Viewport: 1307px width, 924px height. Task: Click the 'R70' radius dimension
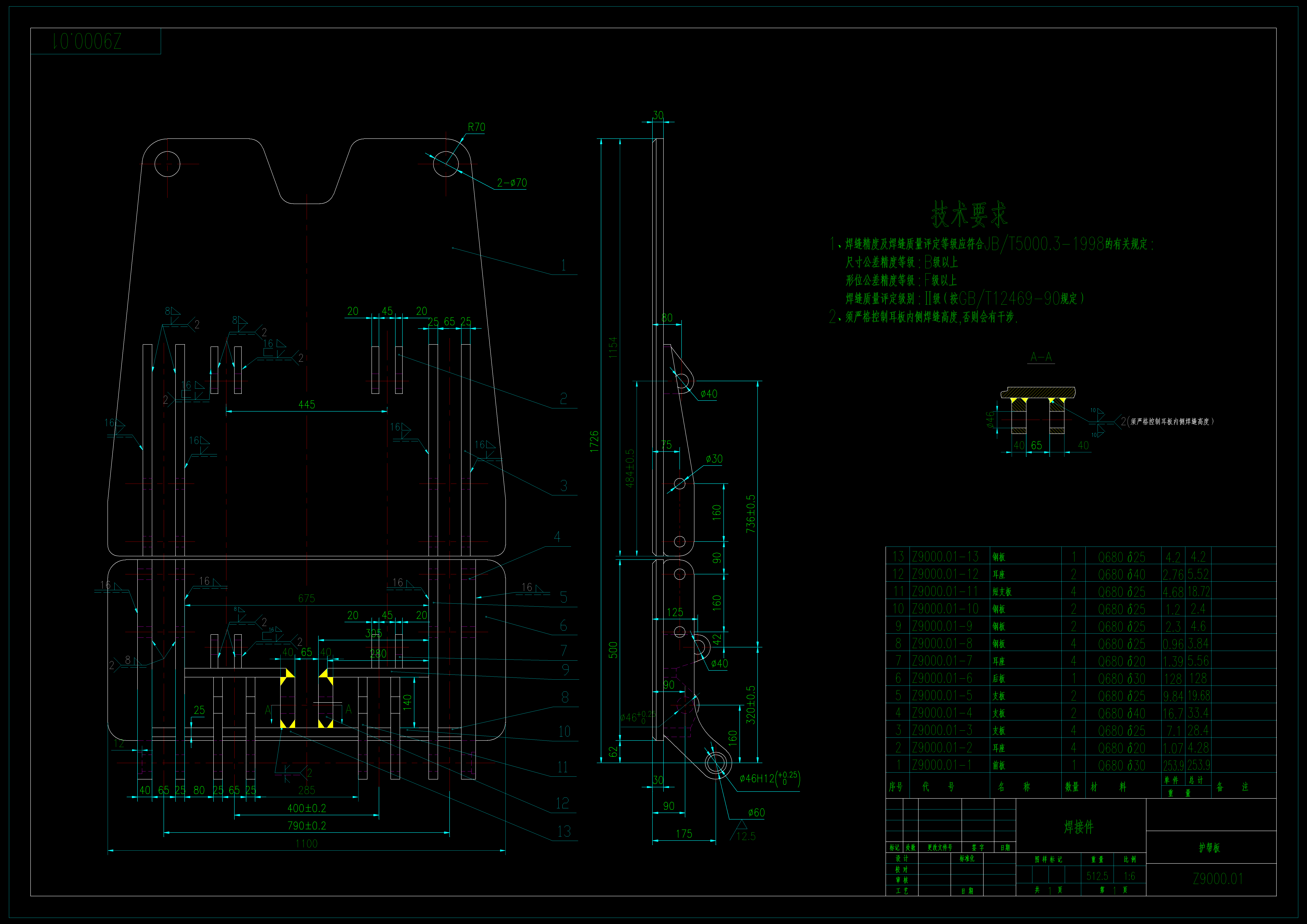[476, 127]
